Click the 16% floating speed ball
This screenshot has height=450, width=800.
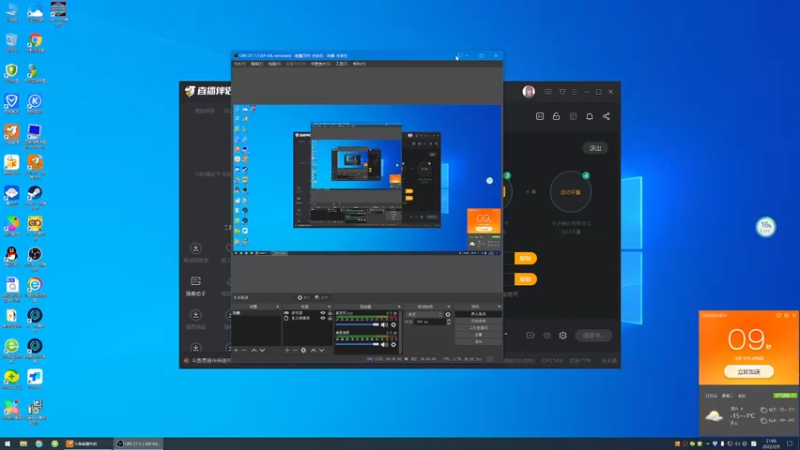tap(766, 227)
